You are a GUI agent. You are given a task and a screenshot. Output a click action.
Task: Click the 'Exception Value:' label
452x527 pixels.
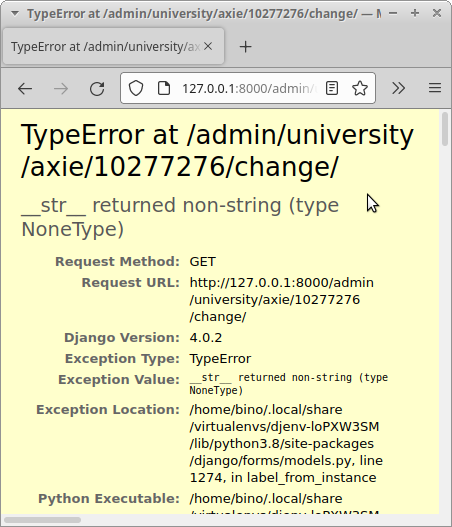119,380
